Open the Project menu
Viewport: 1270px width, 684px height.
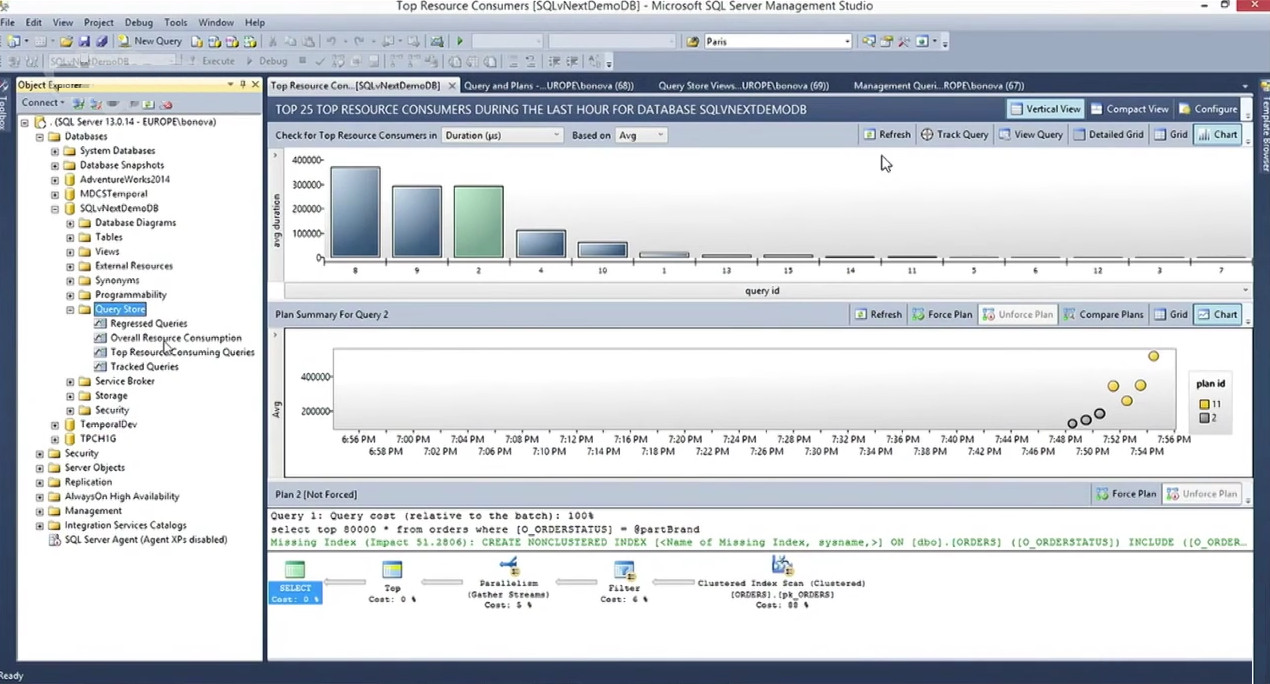point(99,22)
